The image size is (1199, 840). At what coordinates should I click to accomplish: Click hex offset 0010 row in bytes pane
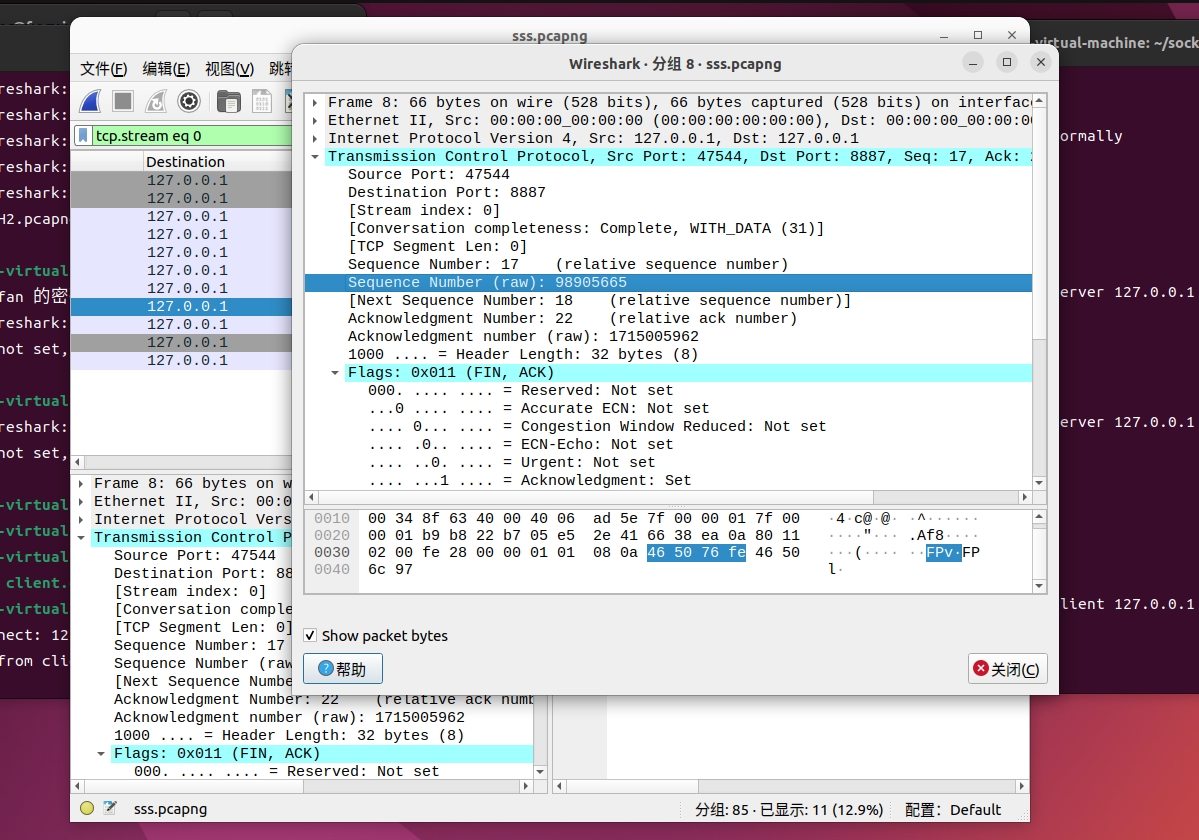point(332,518)
